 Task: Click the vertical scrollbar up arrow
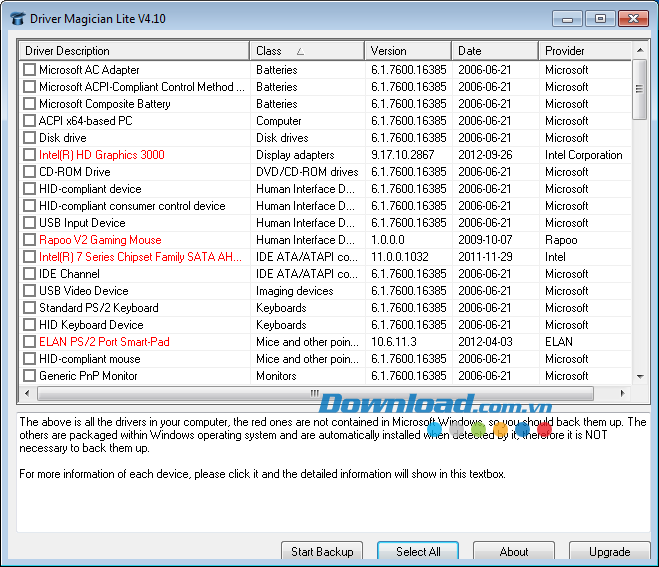point(640,50)
